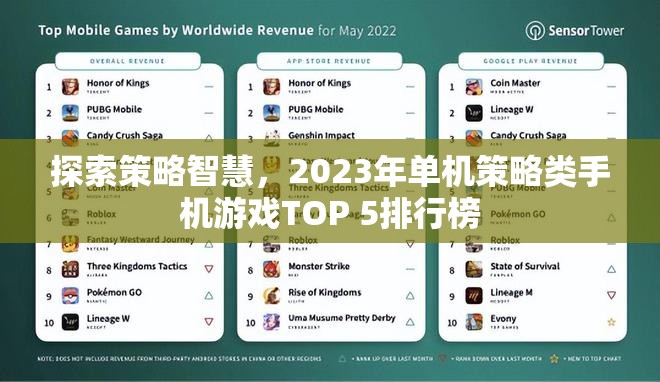Click the down arrow beside Lineage M
This screenshot has width=660, height=382.
[x=612, y=295]
